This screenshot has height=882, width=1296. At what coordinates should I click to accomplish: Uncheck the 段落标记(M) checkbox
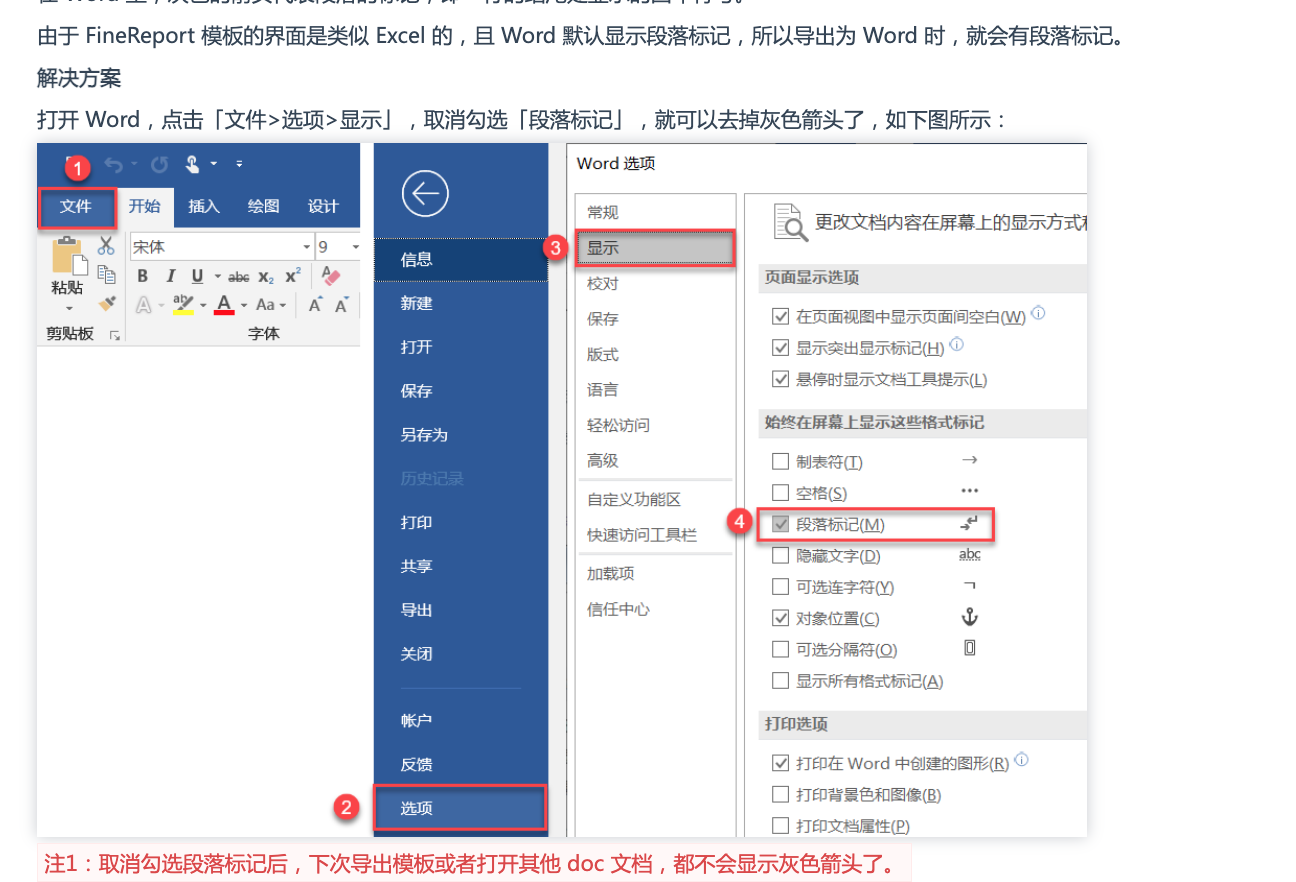781,524
